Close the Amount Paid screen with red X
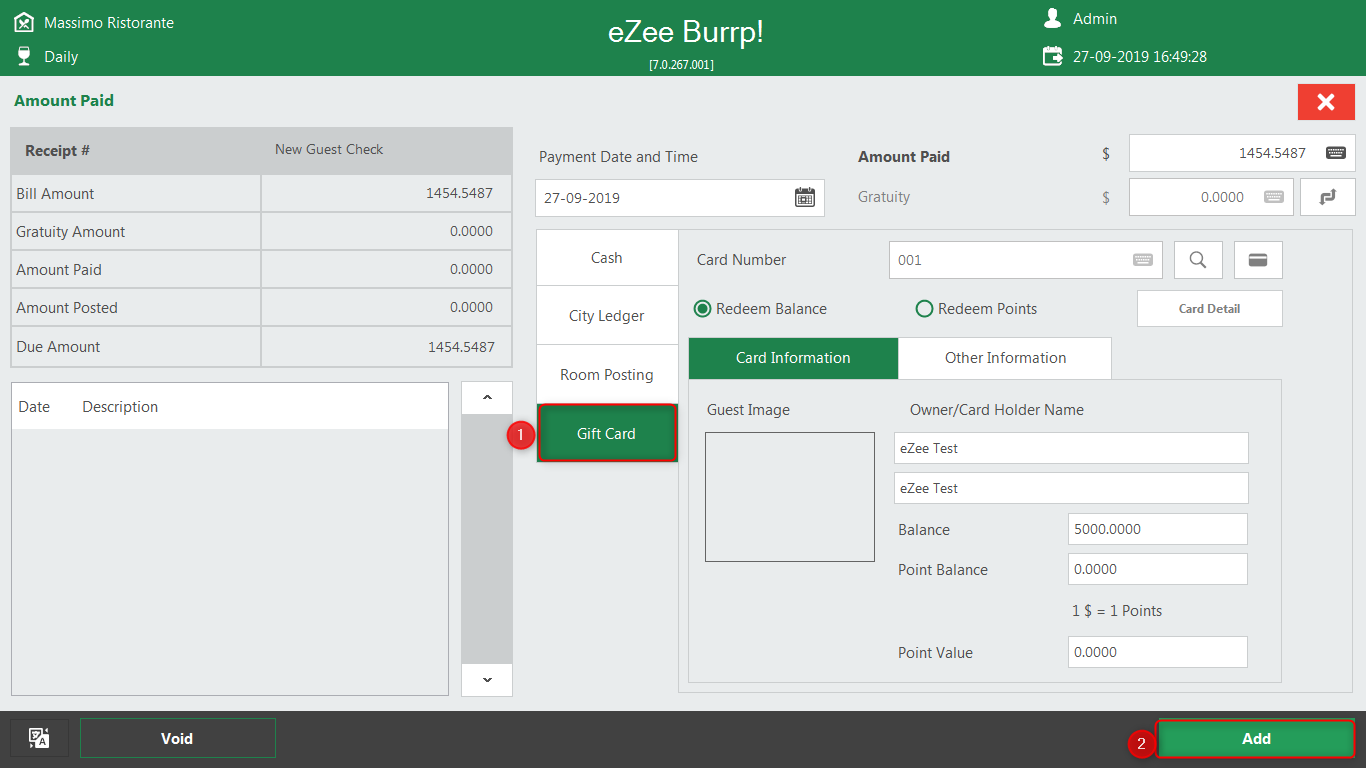This screenshot has width=1366, height=768. (x=1326, y=102)
